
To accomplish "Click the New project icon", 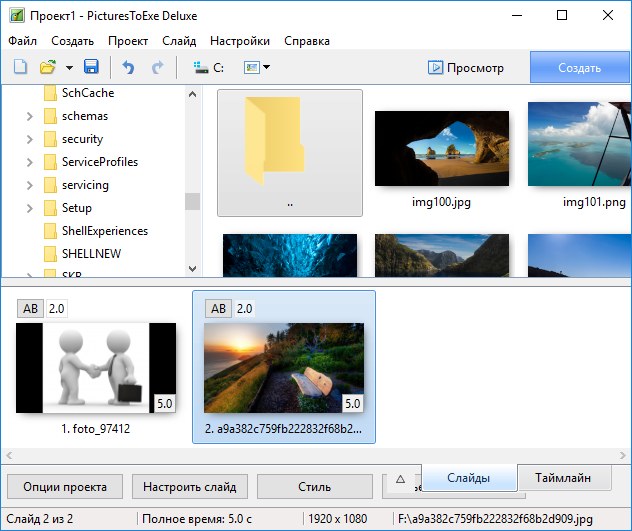I will click(x=20, y=67).
